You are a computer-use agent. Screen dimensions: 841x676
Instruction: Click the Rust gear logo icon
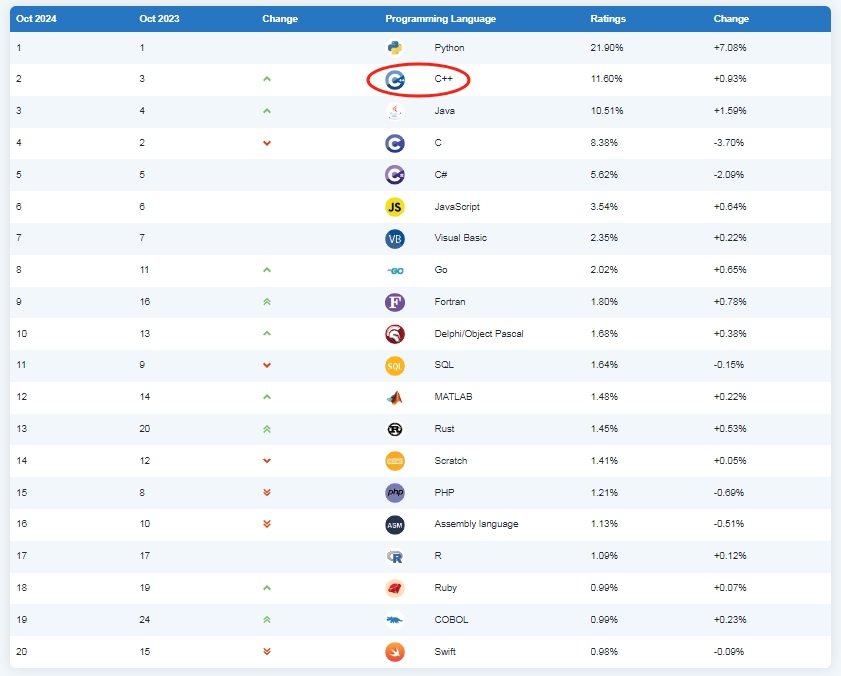tap(395, 429)
